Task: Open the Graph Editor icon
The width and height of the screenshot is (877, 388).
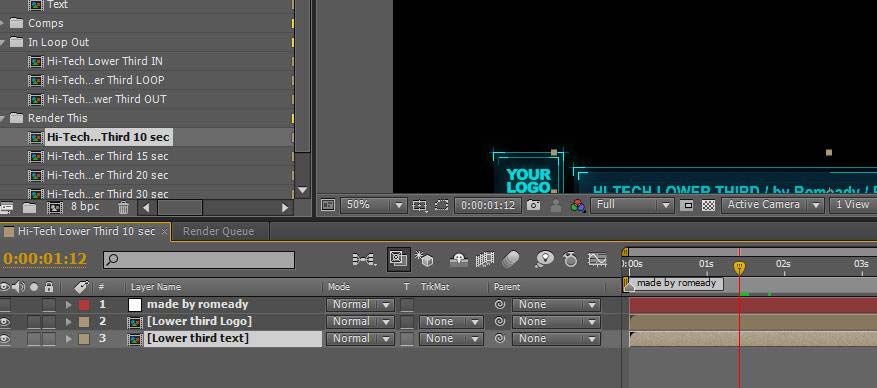Action: (x=598, y=259)
